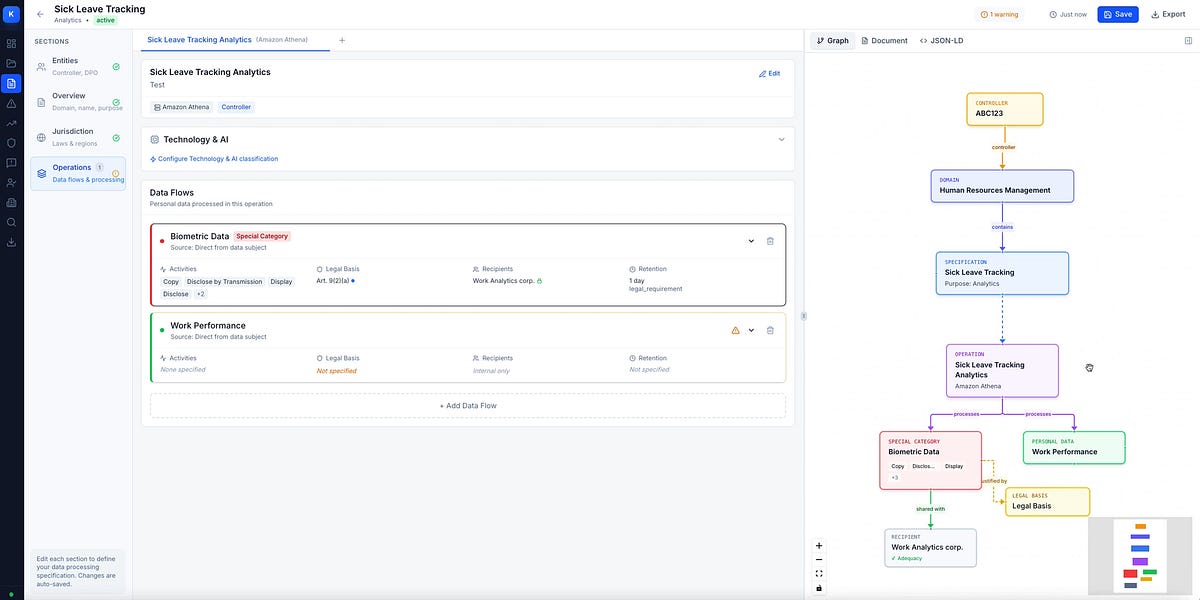The width and height of the screenshot is (1200, 600).
Task: Add a new operation tab with plus icon
Action: [x=342, y=40]
